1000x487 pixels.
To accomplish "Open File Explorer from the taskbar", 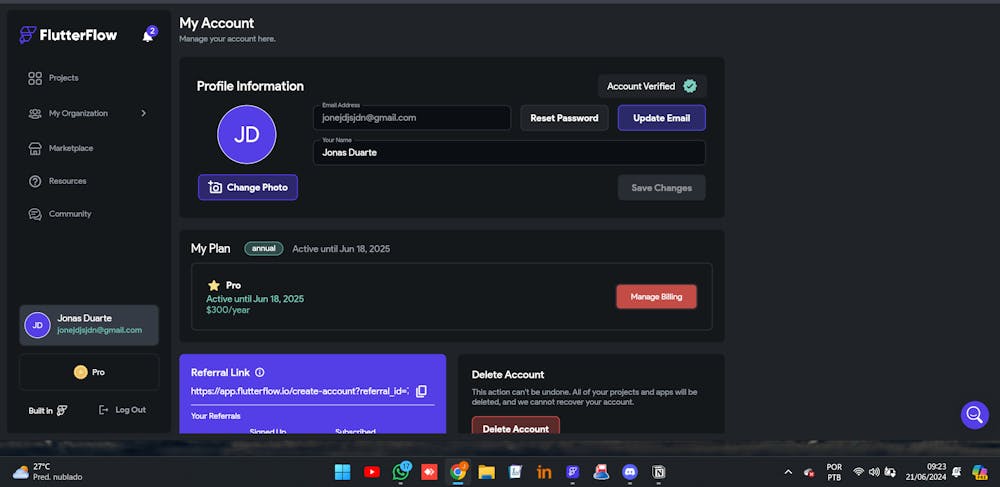I will (x=487, y=472).
